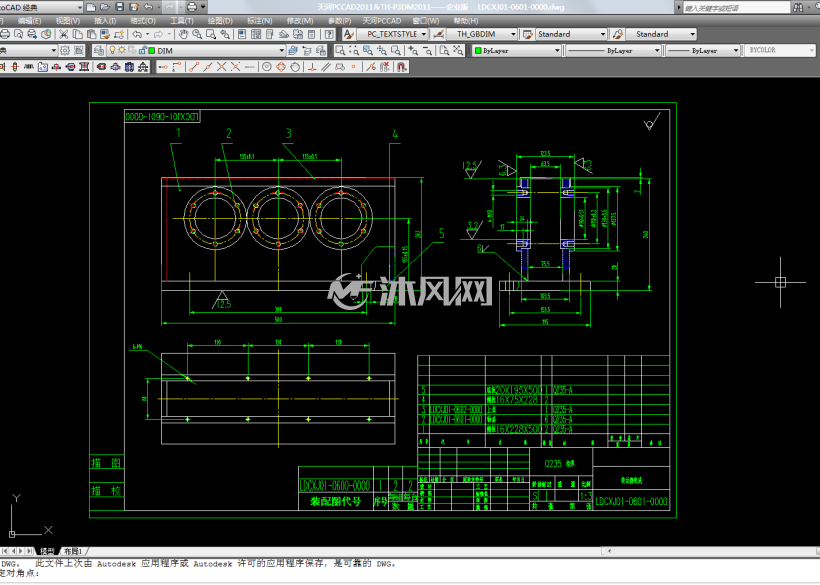Toggle DIM layer freeze sun icon
Image resolution: width=820 pixels, height=585 pixels.
122,50
